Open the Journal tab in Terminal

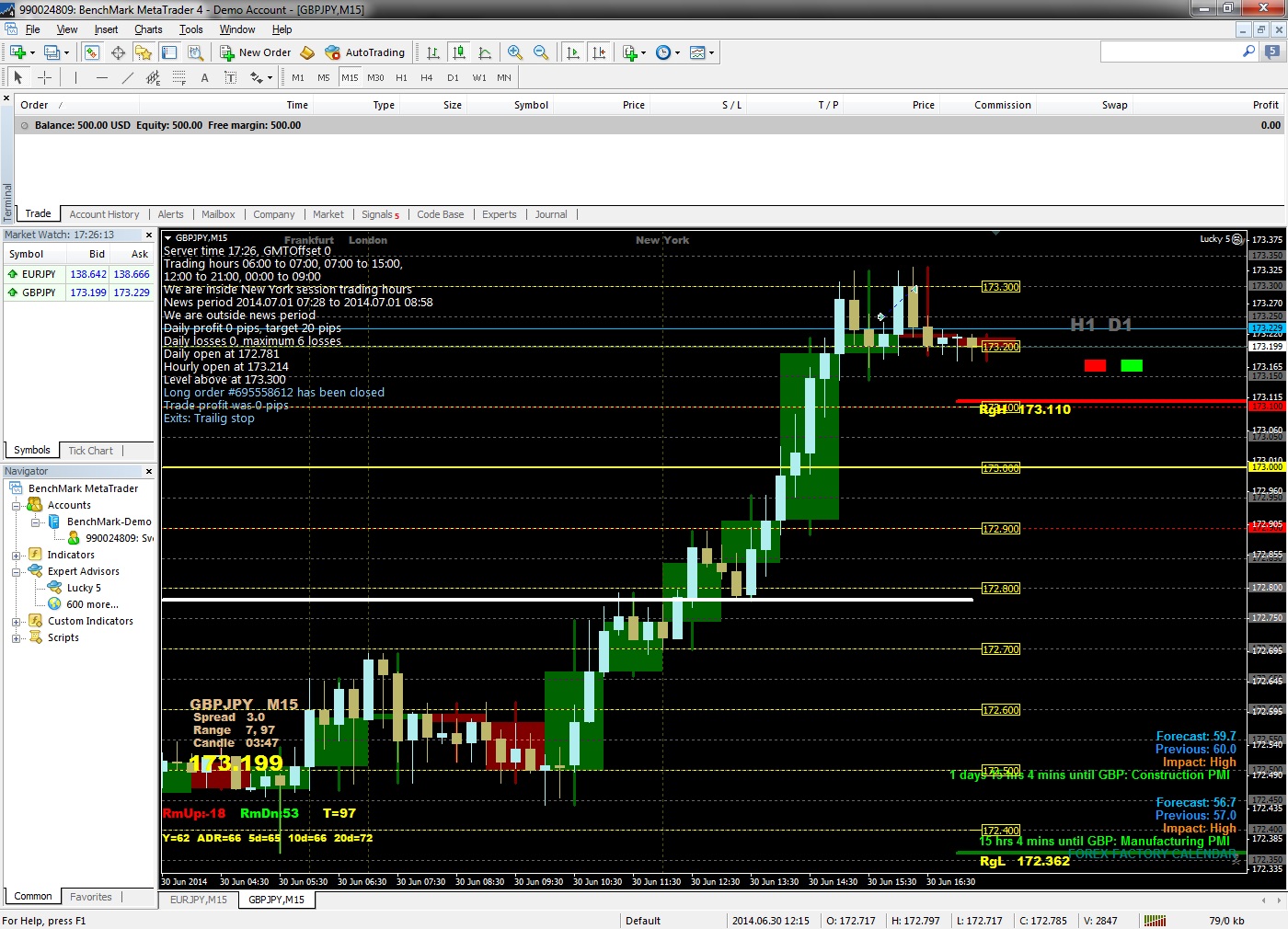click(x=551, y=214)
